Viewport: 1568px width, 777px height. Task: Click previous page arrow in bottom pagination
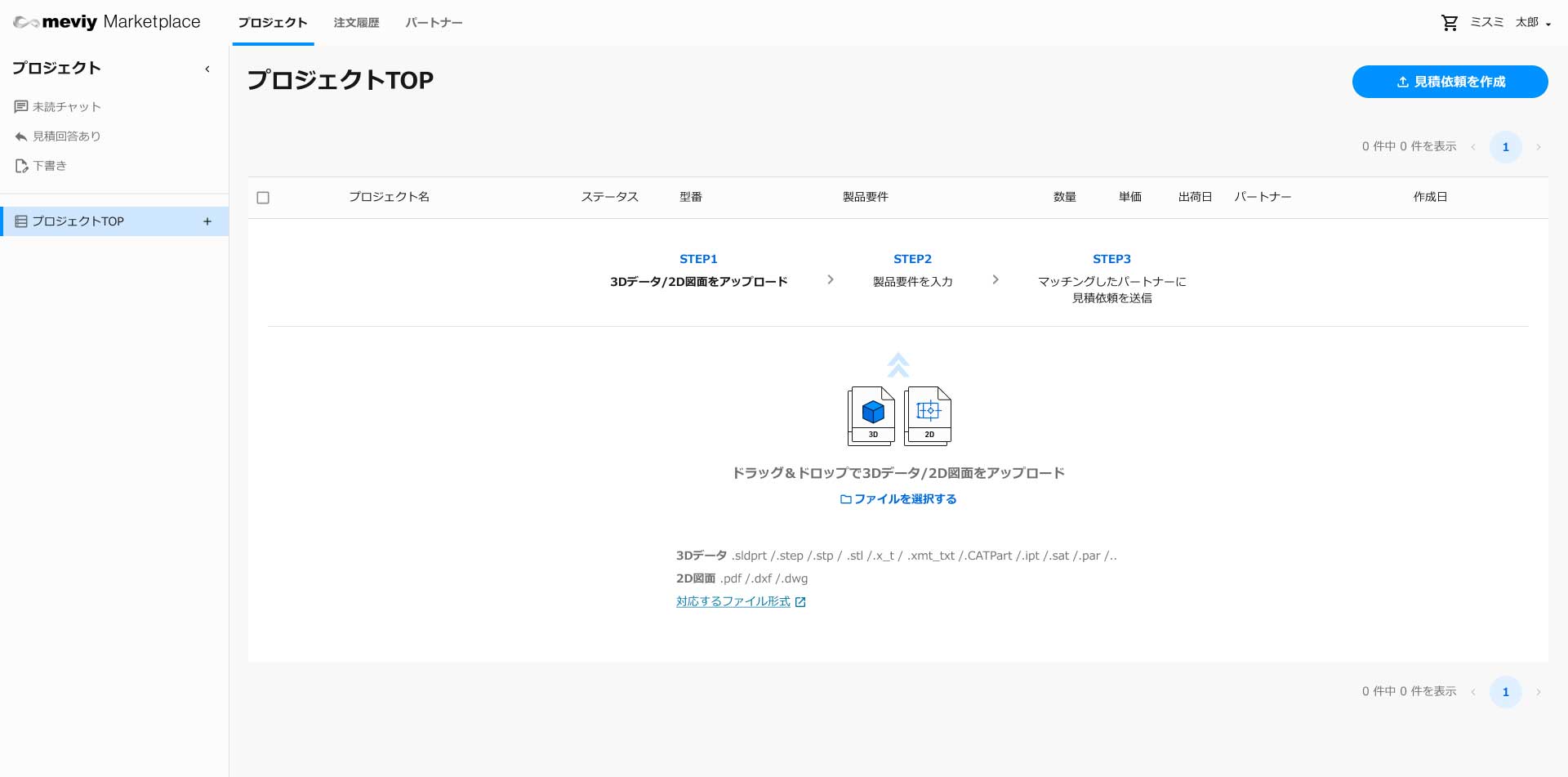point(1473,692)
